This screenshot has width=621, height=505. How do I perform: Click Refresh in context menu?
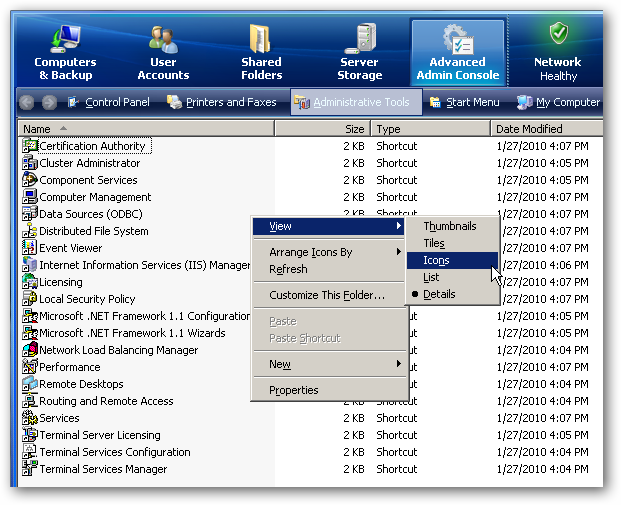tap(328, 269)
